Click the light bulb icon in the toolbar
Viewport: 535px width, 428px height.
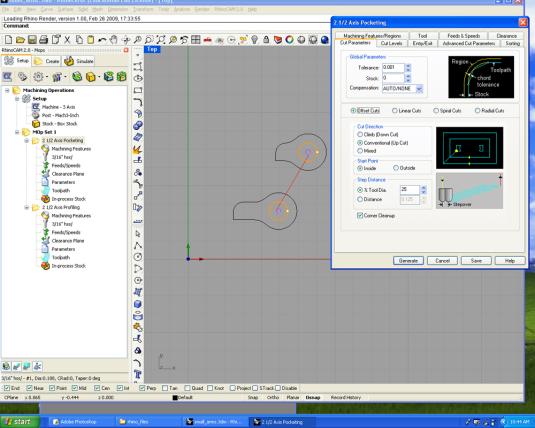click(x=254, y=40)
